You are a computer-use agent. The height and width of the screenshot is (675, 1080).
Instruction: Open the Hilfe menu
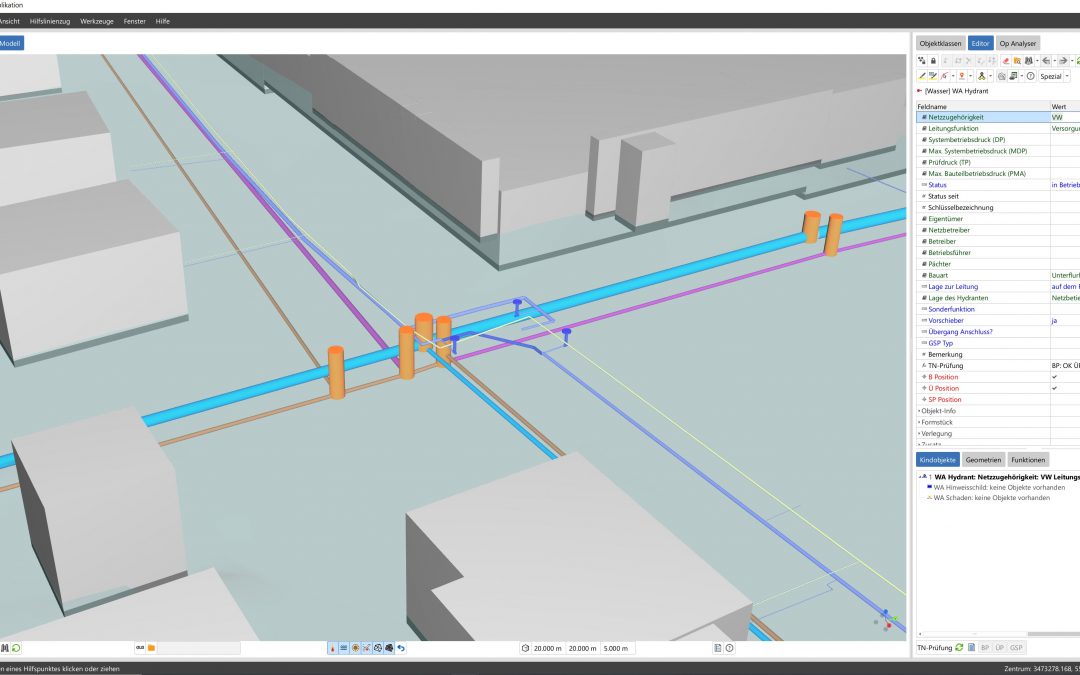163,21
